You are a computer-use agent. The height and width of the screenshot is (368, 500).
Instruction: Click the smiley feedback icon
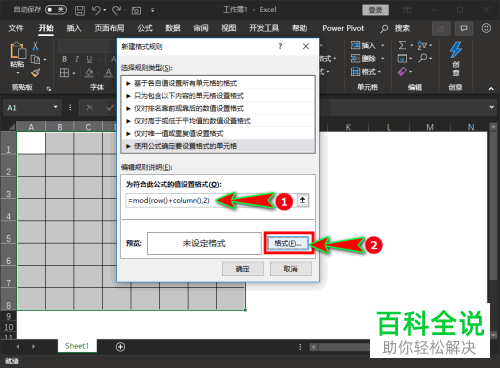pos(486,28)
